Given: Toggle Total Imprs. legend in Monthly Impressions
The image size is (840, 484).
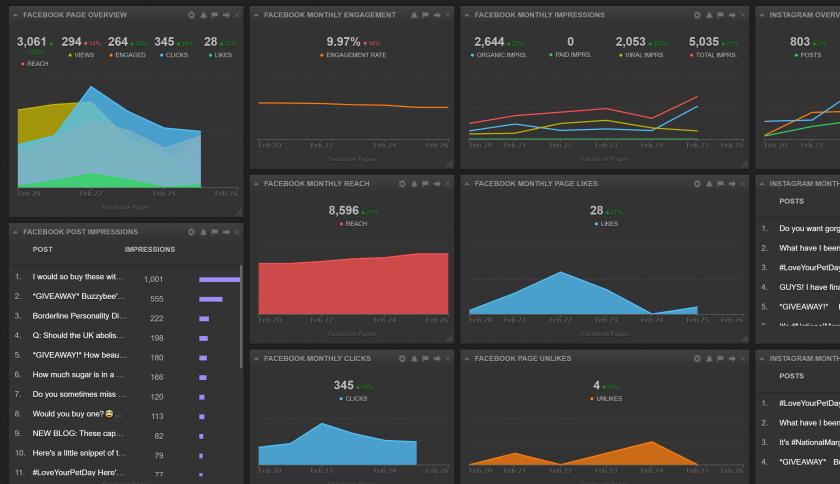Looking at the screenshot, I should 713,55.
